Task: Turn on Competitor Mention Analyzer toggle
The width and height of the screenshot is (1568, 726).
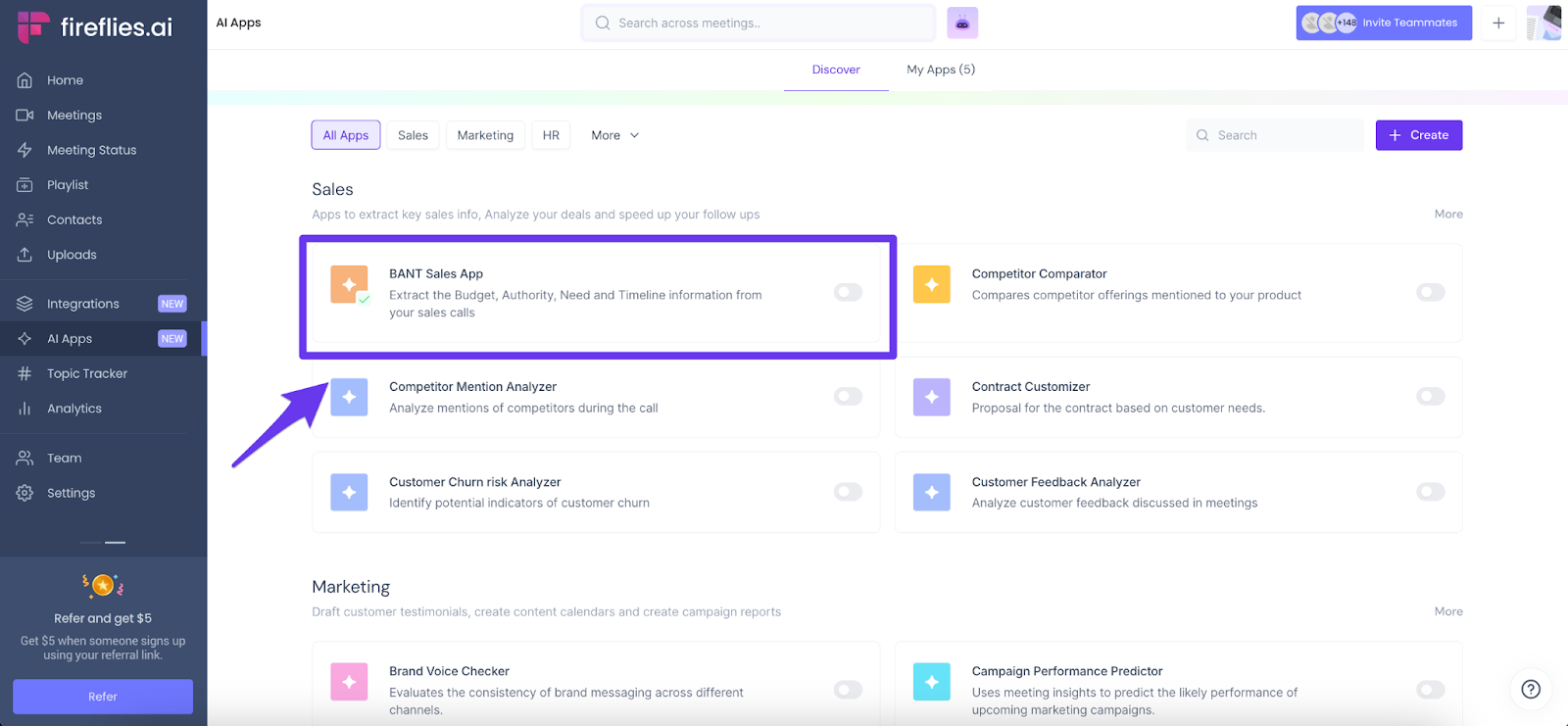Action: (848, 396)
